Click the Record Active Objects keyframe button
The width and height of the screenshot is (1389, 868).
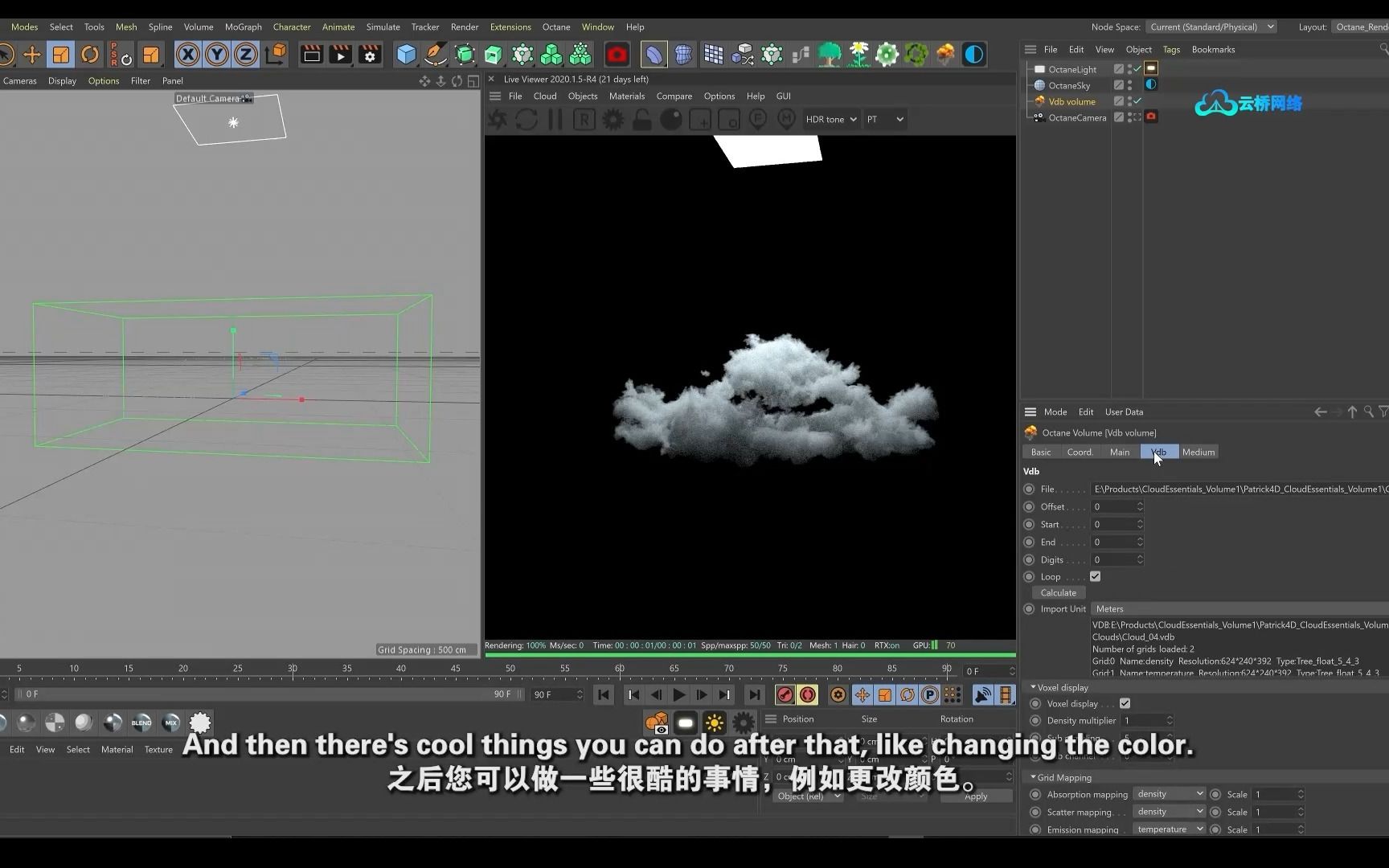tap(785, 694)
